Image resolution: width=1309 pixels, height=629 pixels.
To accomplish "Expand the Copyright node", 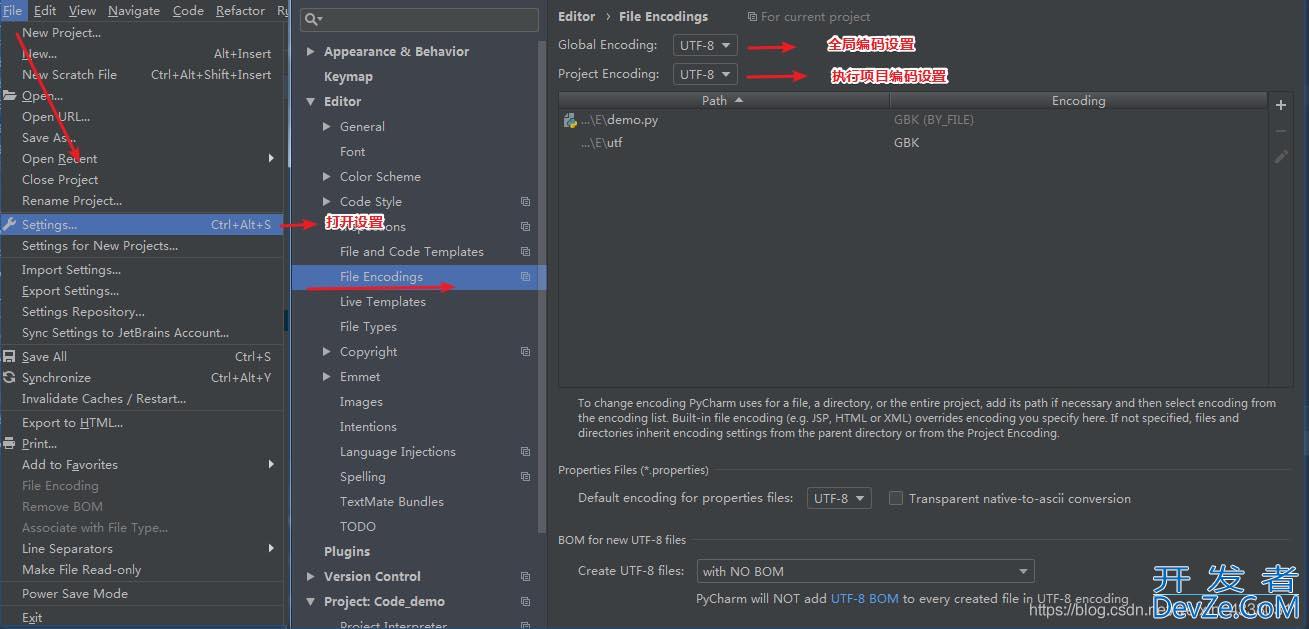I will click(x=327, y=352).
